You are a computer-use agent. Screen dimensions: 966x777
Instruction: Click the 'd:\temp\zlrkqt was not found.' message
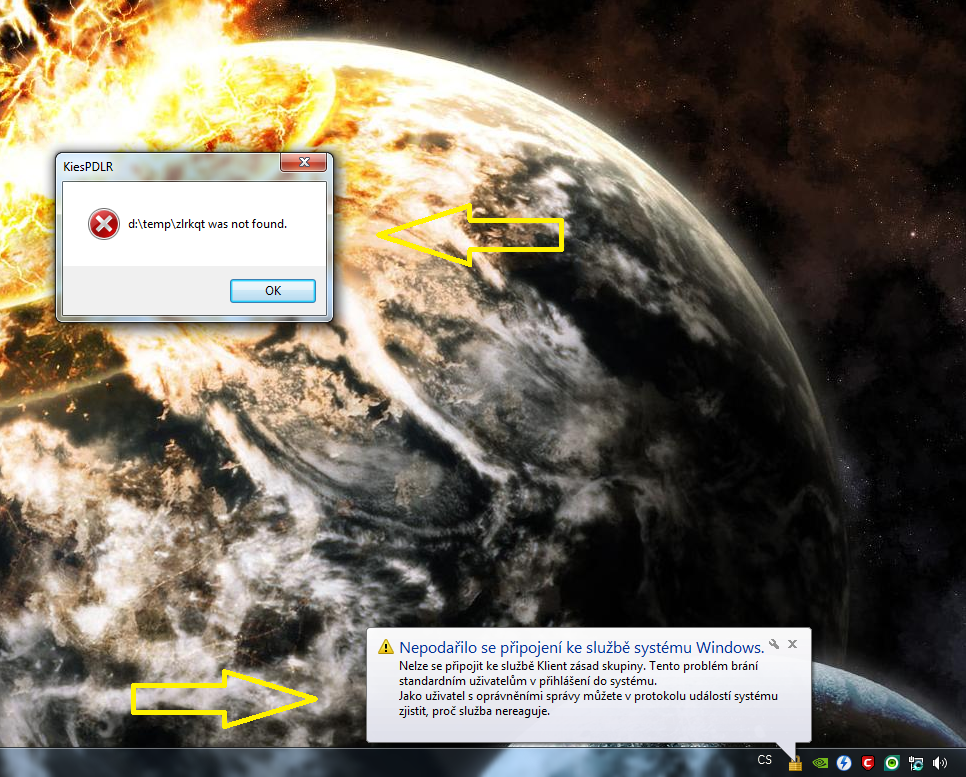click(208, 224)
